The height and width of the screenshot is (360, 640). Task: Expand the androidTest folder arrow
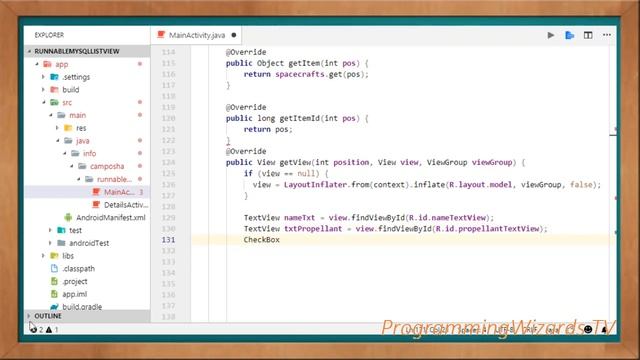[x=50, y=243]
